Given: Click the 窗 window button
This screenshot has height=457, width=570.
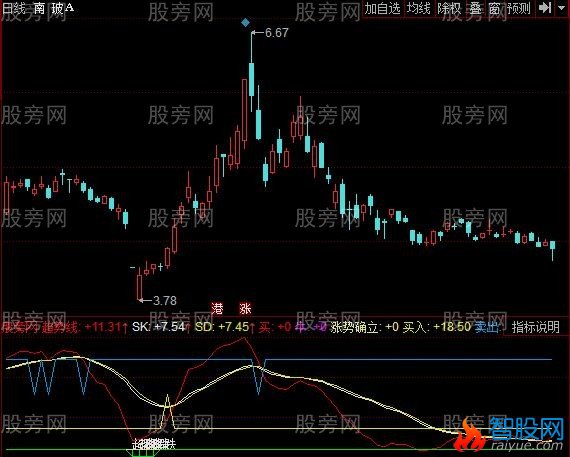Looking at the screenshot, I should tap(494, 8).
